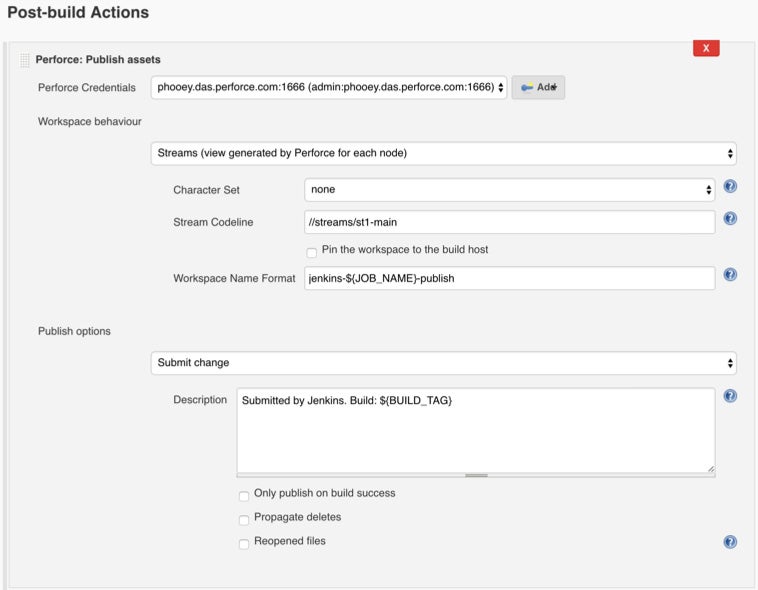This screenshot has width=758, height=590.
Task: Focus the Workspace Name Format text field
Action: click(510, 278)
